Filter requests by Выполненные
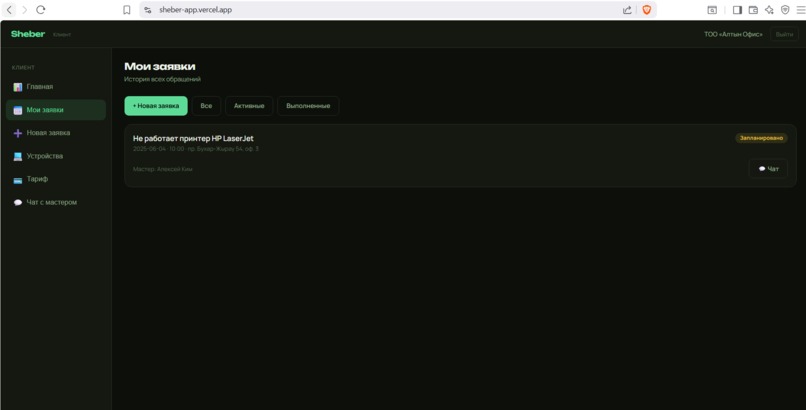Screen dimensions: 806x410 point(308,106)
